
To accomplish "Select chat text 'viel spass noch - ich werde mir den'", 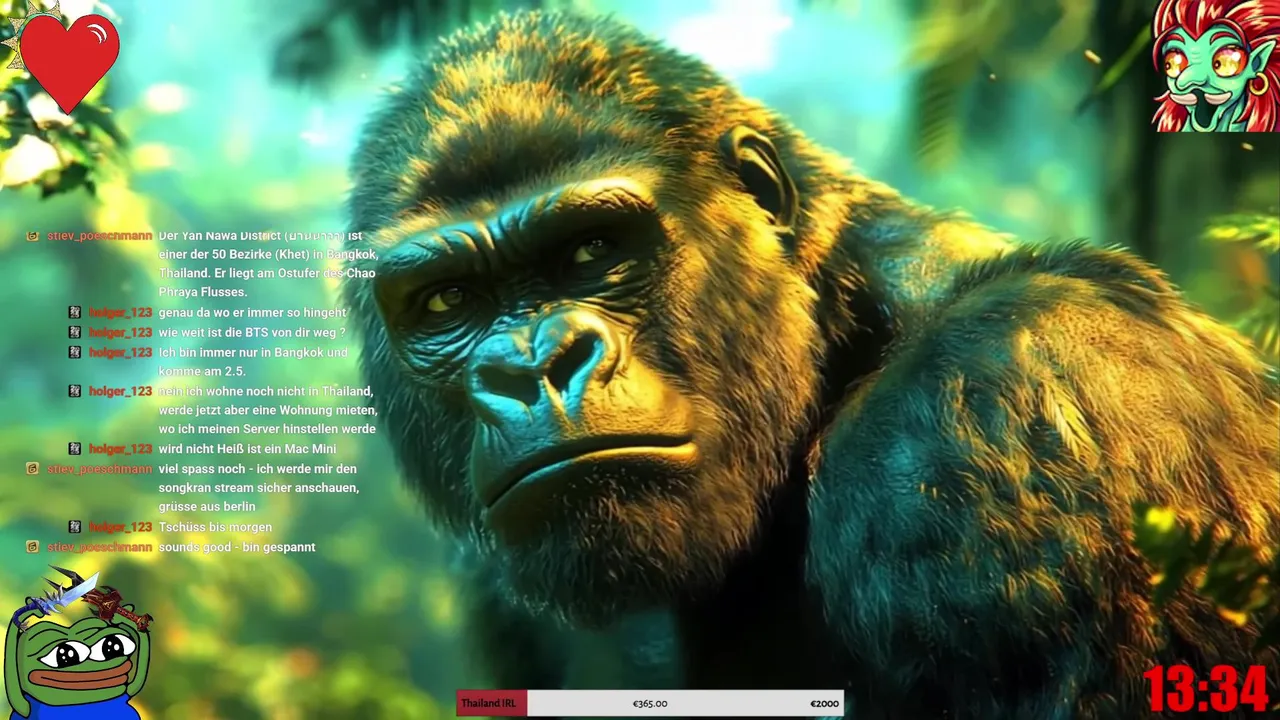I will pyautogui.click(x=257, y=469).
